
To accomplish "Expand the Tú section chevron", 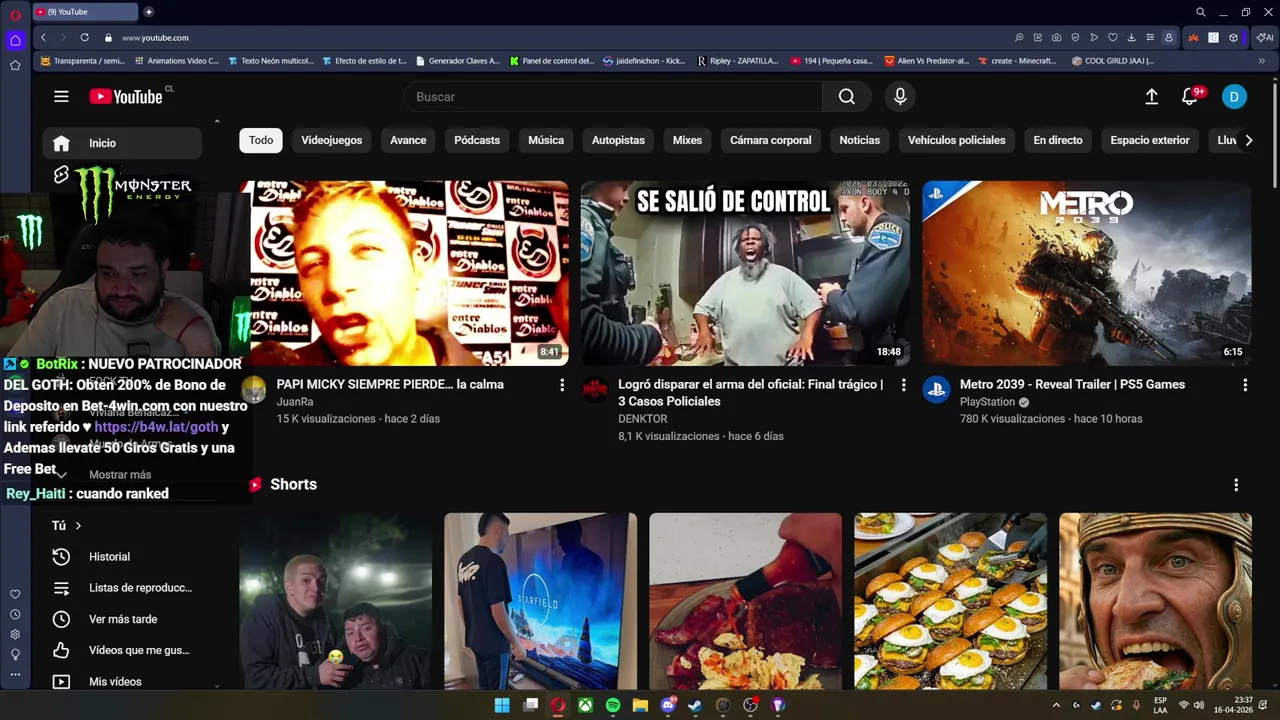I will [x=78, y=526].
